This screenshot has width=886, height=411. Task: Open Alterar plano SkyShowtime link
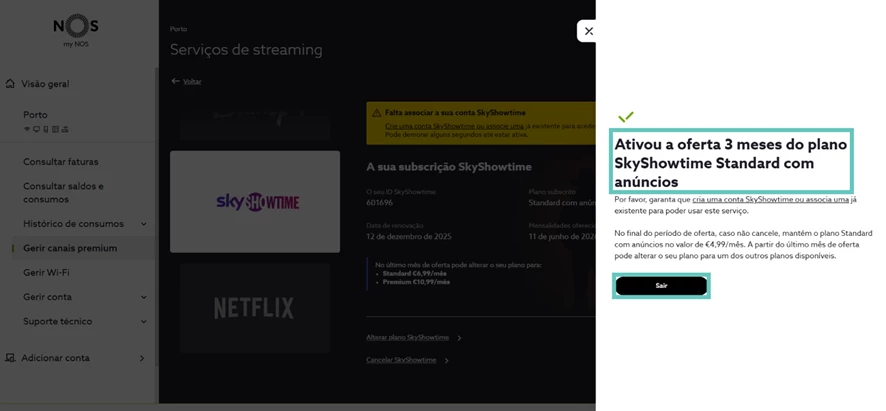[x=407, y=338]
